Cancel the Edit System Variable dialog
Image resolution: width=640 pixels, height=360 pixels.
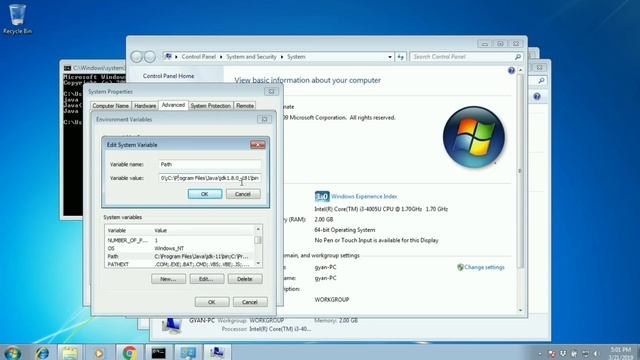[243, 194]
